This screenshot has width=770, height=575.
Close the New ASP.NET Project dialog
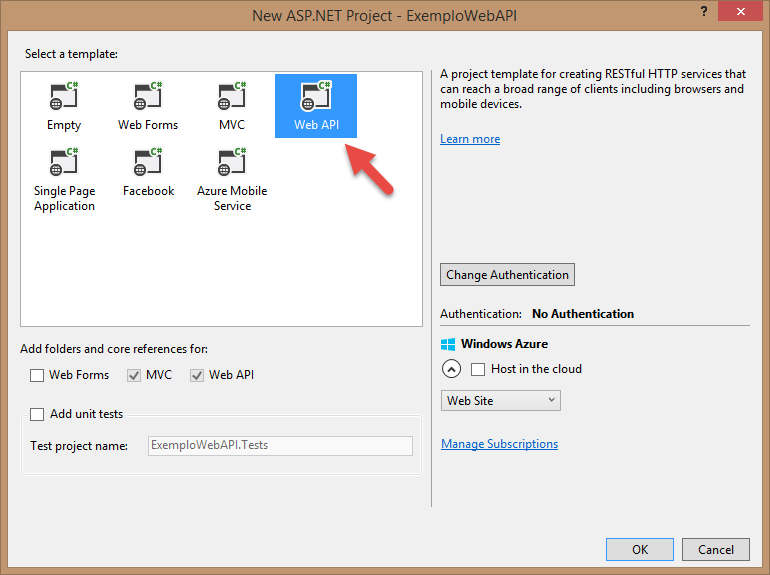741,11
